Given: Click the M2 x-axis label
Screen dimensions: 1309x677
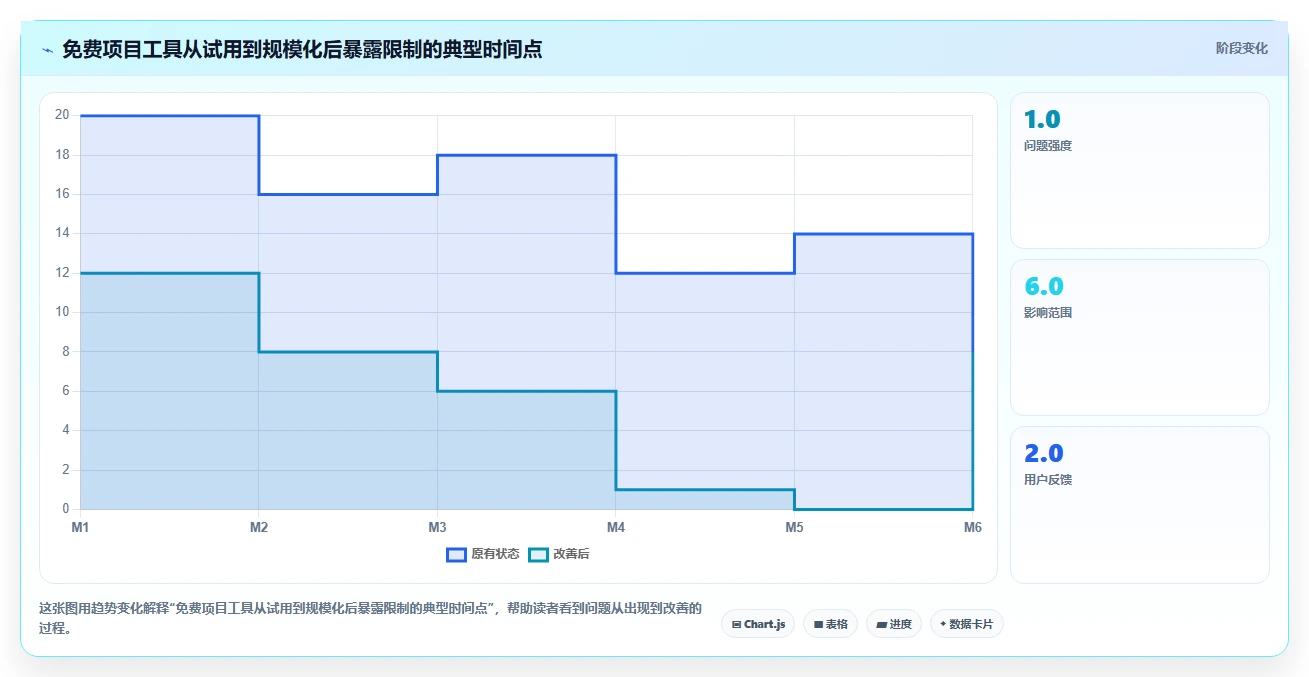Looking at the screenshot, I should pyautogui.click(x=259, y=527).
